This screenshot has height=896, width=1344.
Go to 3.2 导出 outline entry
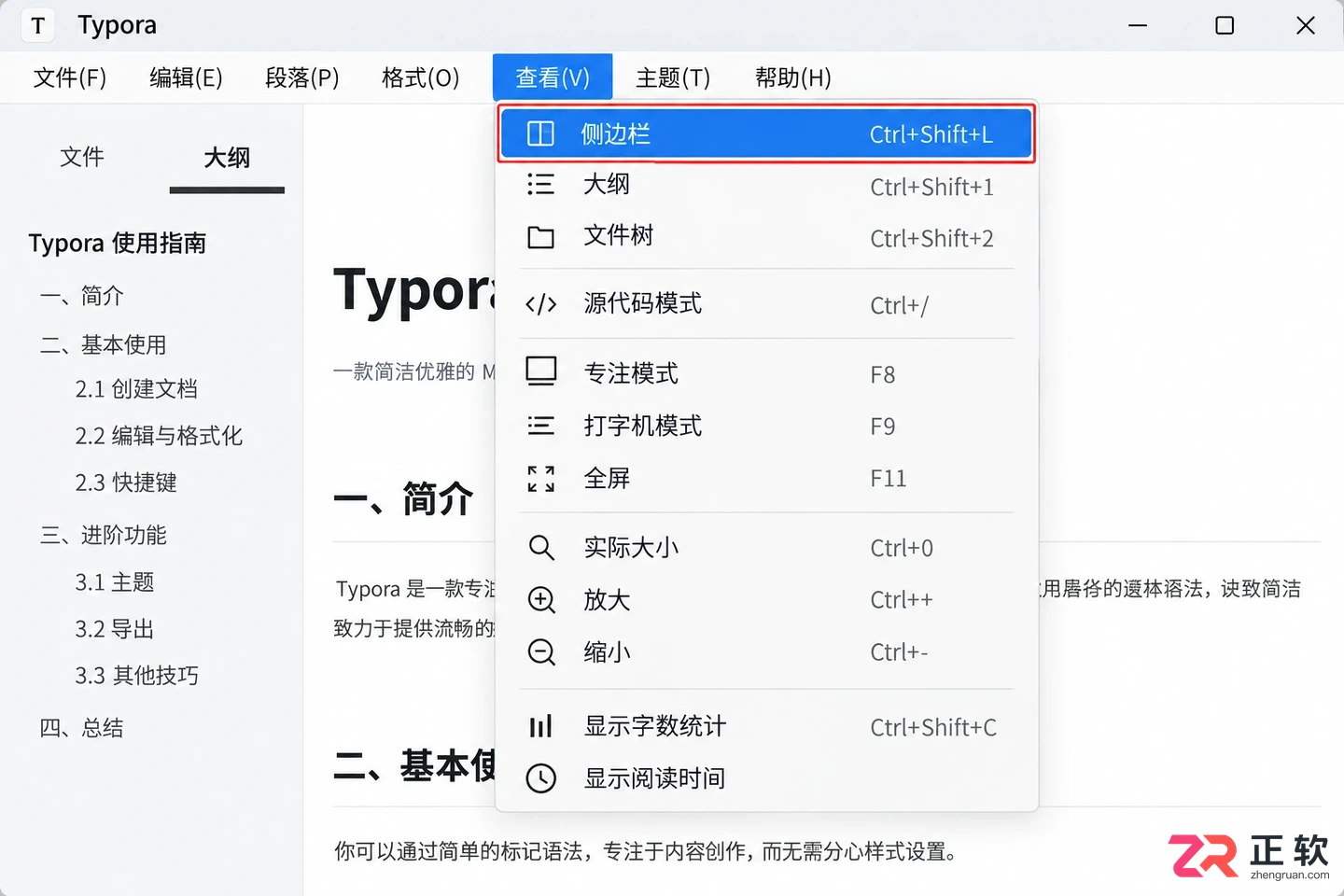(x=115, y=629)
